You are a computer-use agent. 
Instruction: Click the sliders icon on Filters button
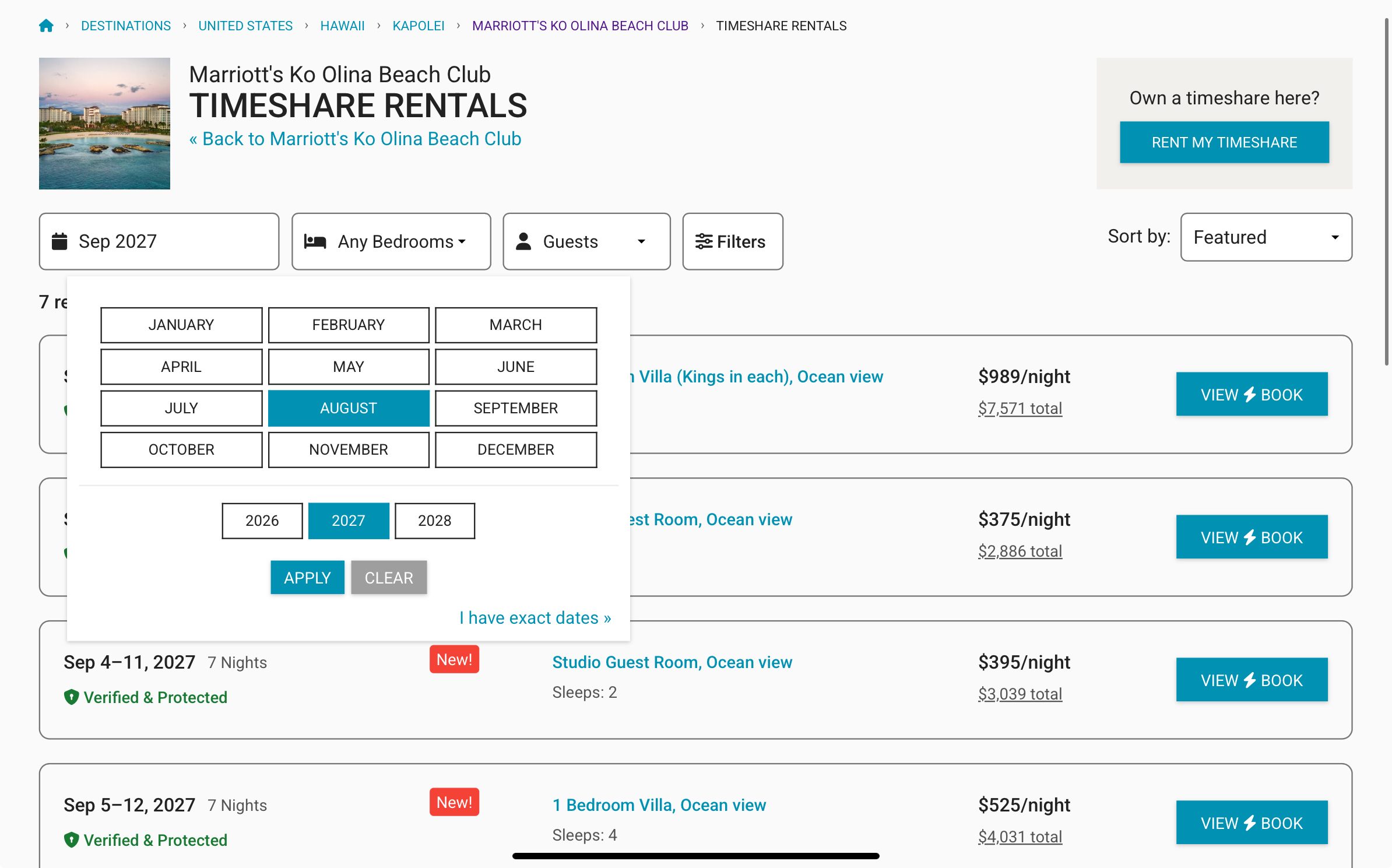click(704, 241)
